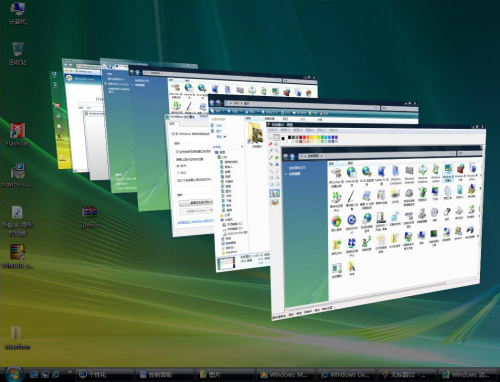This screenshot has height=382, width=500.
Task: Select the Free-Form Select tool in Paint
Action: tap(270, 137)
